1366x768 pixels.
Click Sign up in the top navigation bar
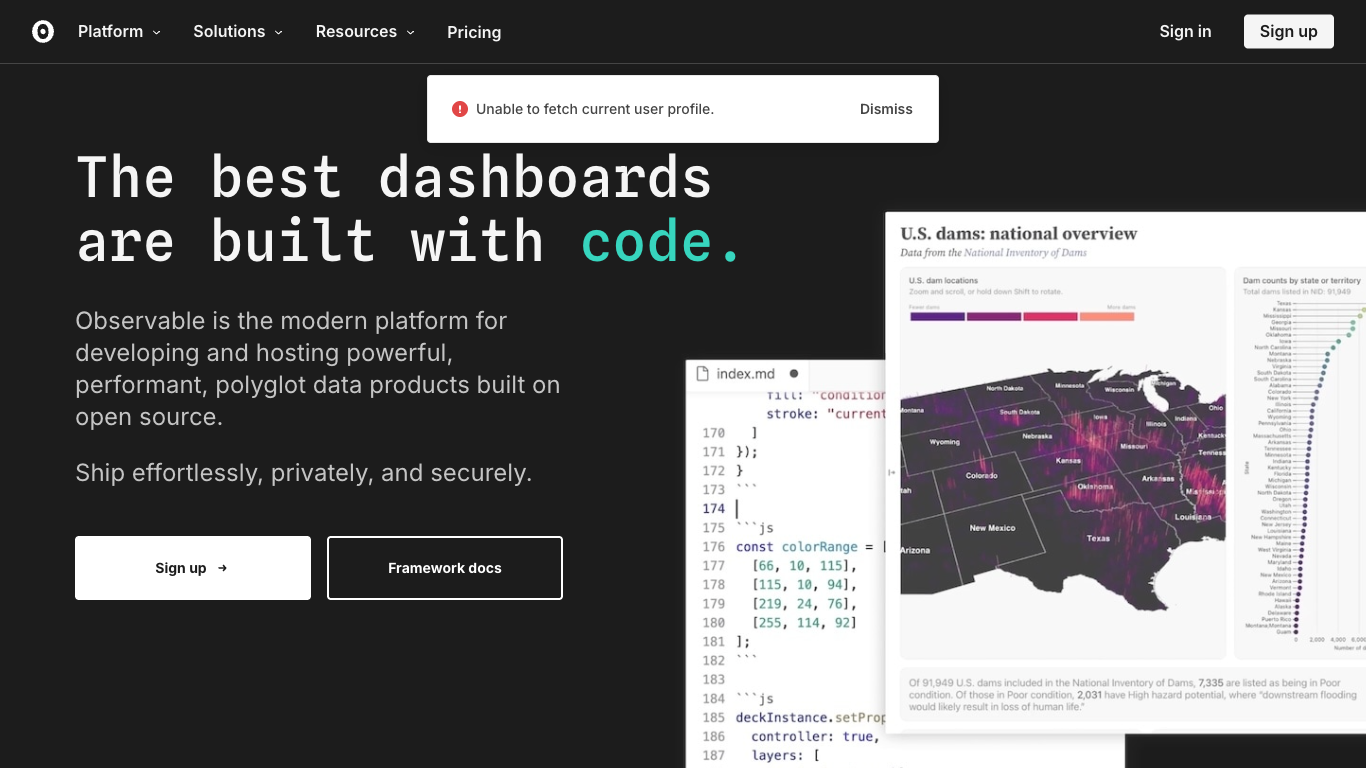[x=1288, y=32]
